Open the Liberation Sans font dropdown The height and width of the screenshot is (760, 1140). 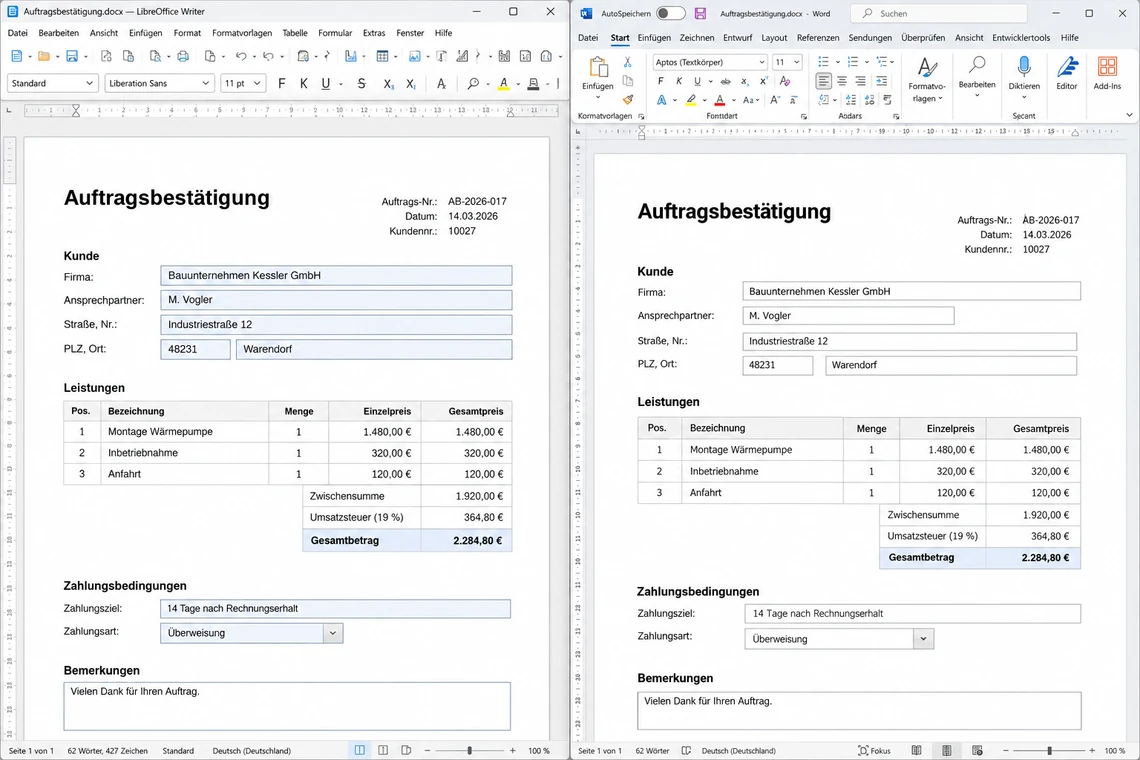pyautogui.click(x=206, y=84)
